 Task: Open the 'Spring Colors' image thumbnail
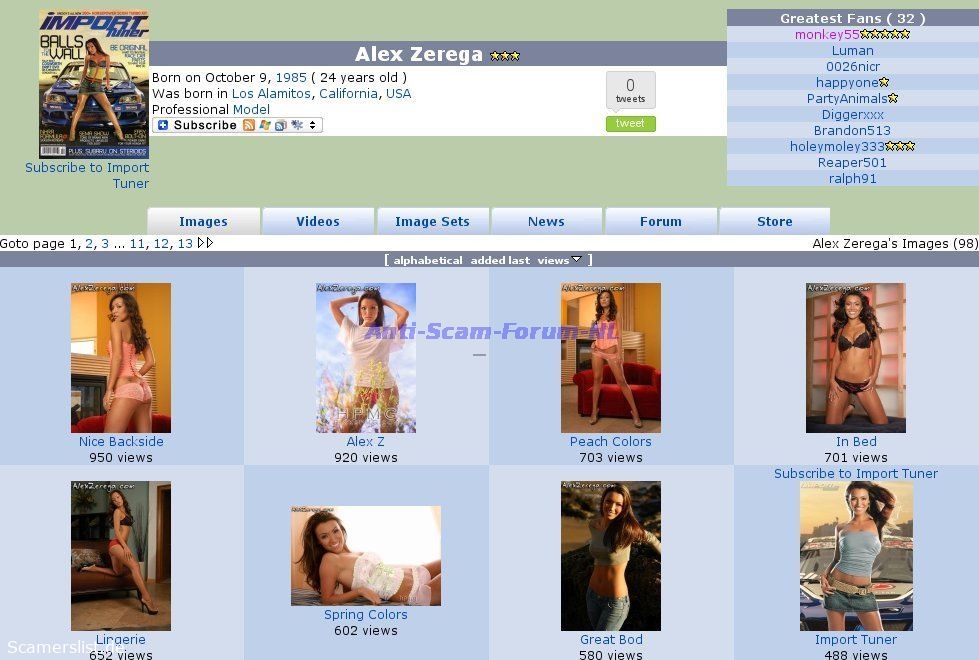coord(366,555)
